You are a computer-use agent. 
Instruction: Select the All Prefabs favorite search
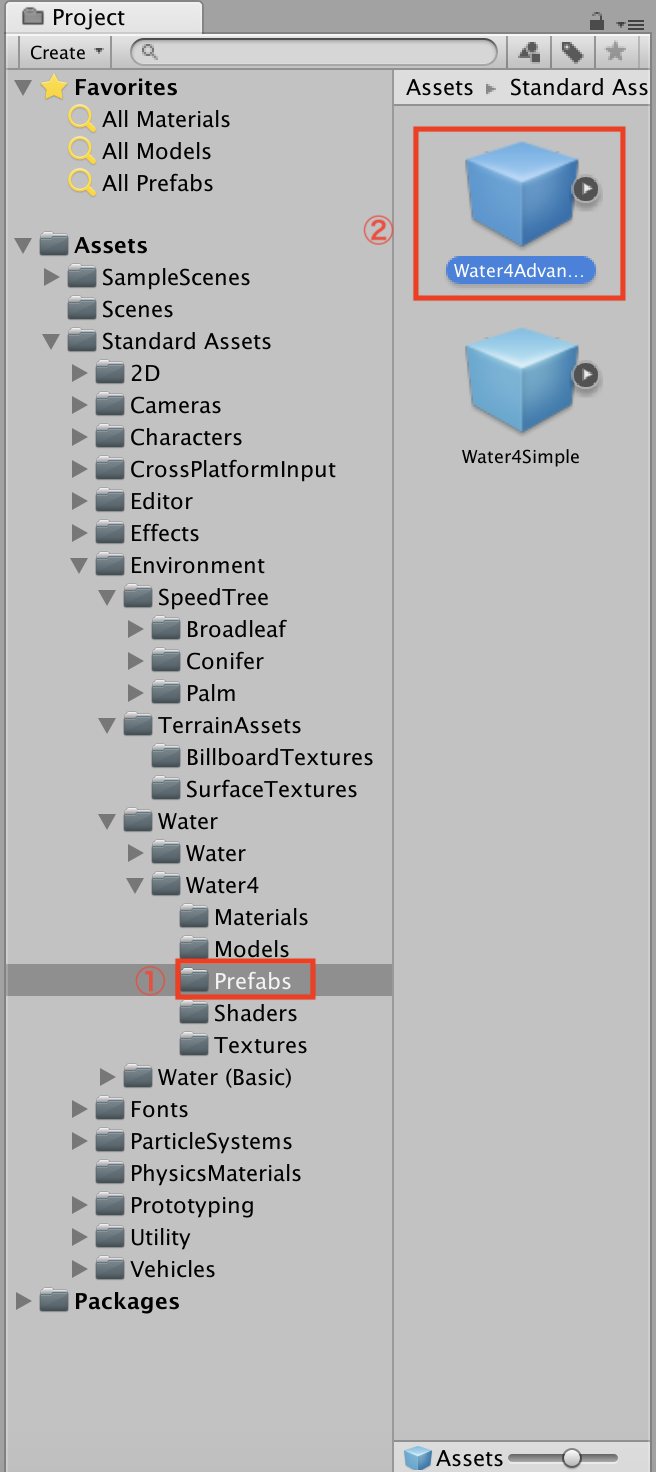[x=157, y=183]
